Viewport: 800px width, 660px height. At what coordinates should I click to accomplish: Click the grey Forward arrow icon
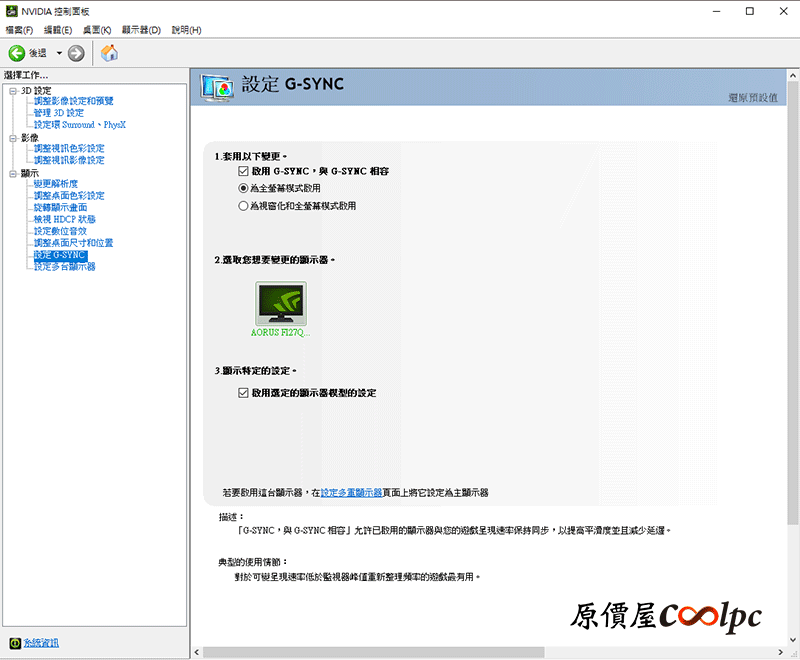pyautogui.click(x=76, y=53)
